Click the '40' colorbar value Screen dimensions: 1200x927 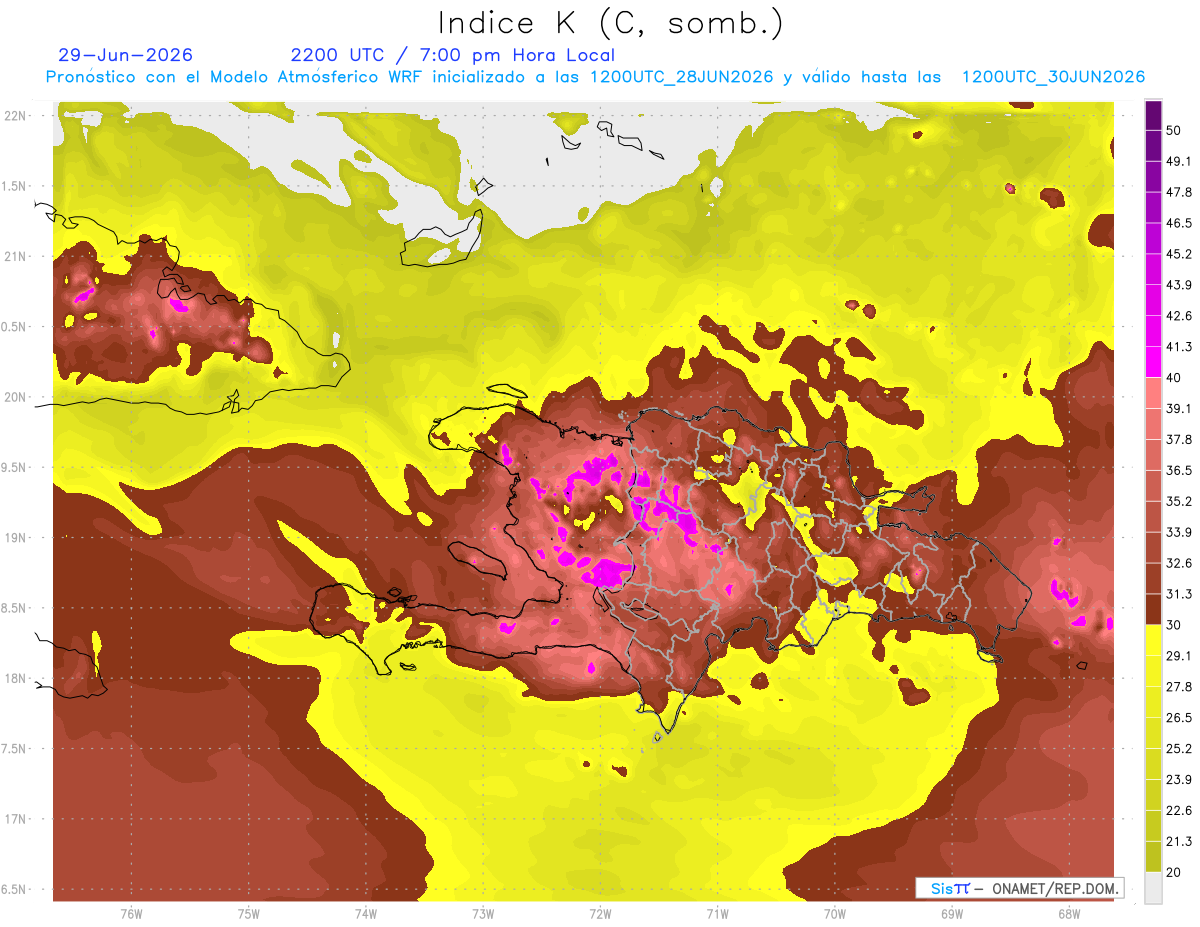click(1174, 378)
